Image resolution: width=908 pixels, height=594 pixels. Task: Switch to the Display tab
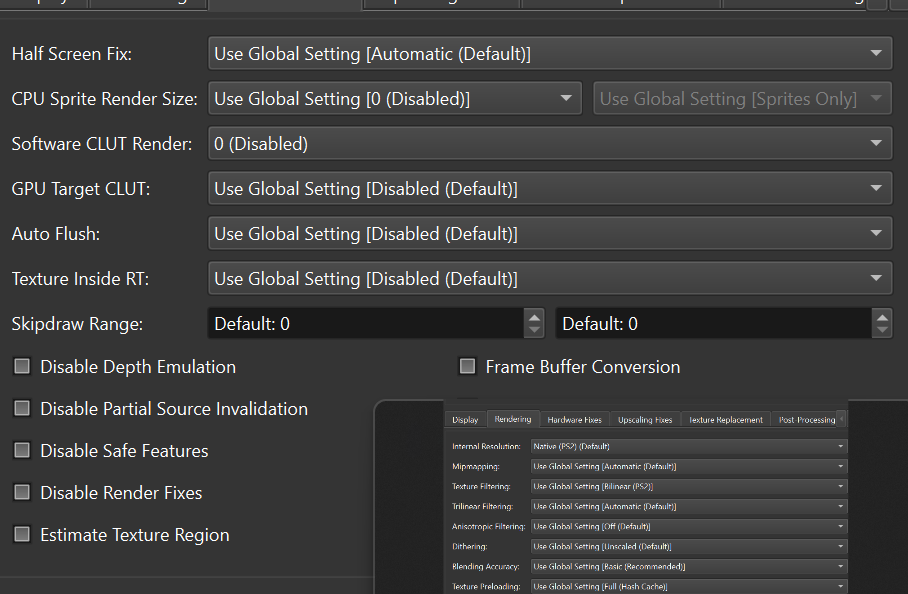tap(464, 419)
